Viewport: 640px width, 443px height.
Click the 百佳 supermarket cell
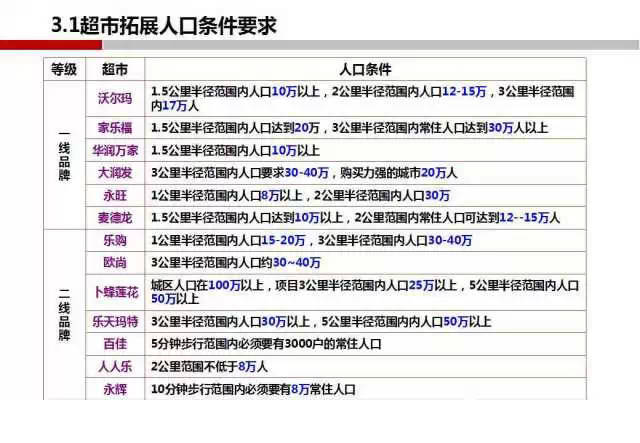tap(115, 344)
